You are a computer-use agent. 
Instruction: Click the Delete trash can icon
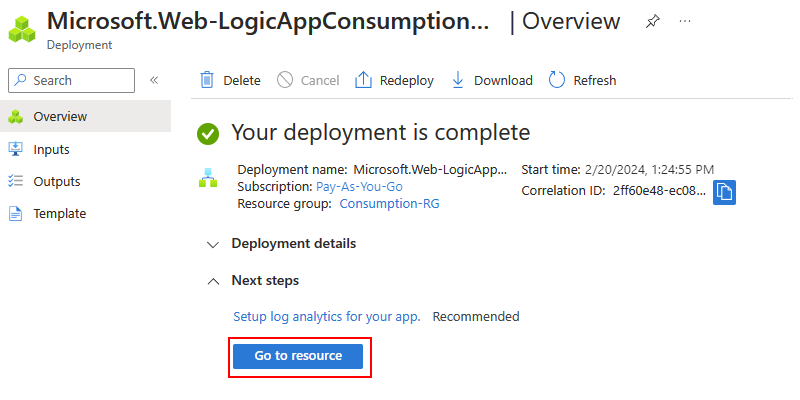[x=207, y=80]
